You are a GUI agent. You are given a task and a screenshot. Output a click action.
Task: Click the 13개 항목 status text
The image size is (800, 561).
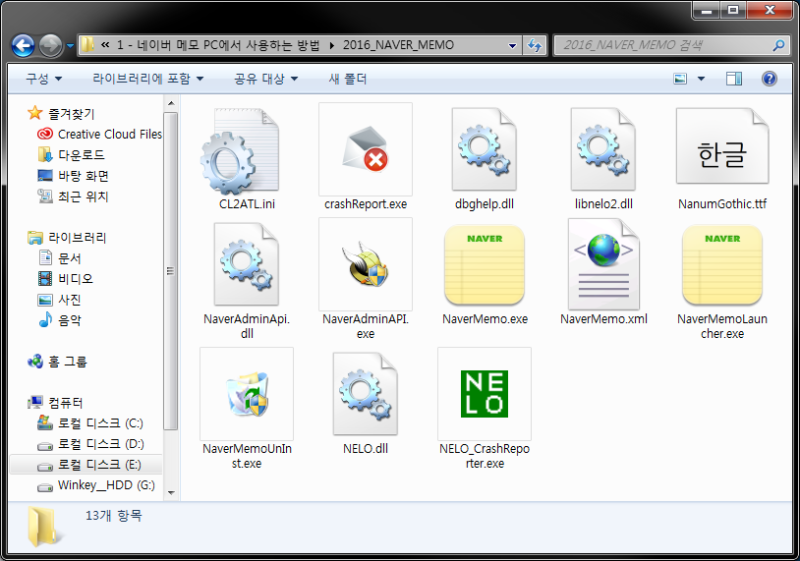[113, 515]
